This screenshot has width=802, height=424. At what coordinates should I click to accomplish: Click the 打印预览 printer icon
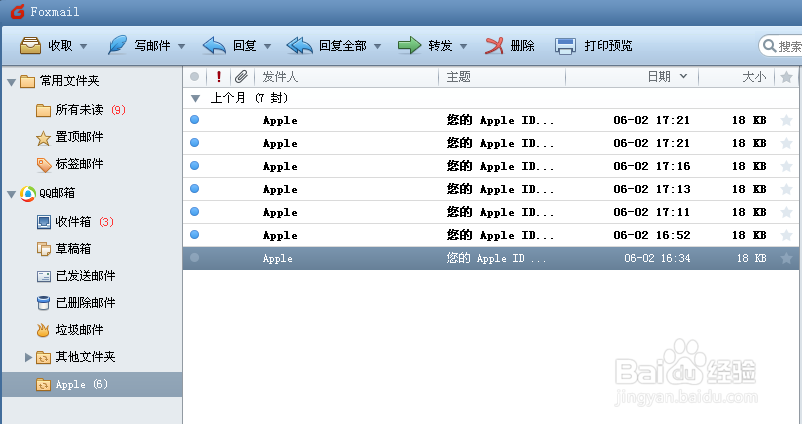pyautogui.click(x=566, y=46)
